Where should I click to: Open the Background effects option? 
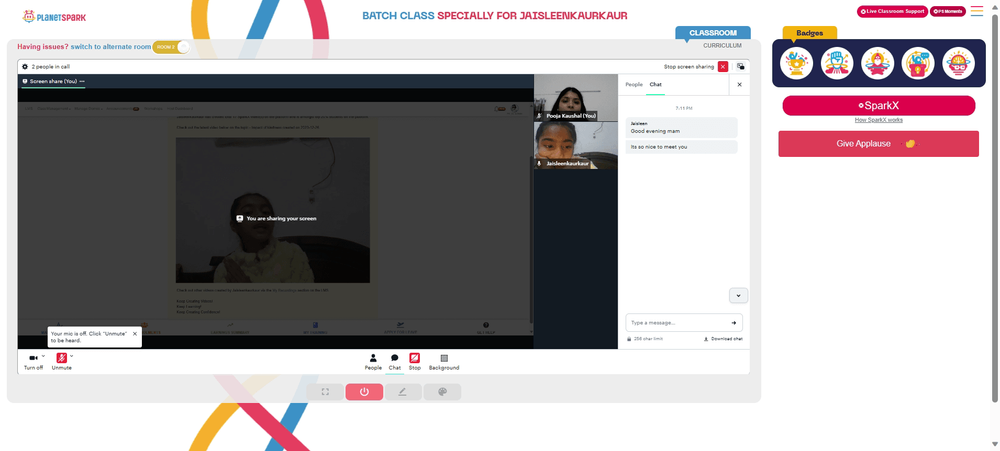(444, 362)
